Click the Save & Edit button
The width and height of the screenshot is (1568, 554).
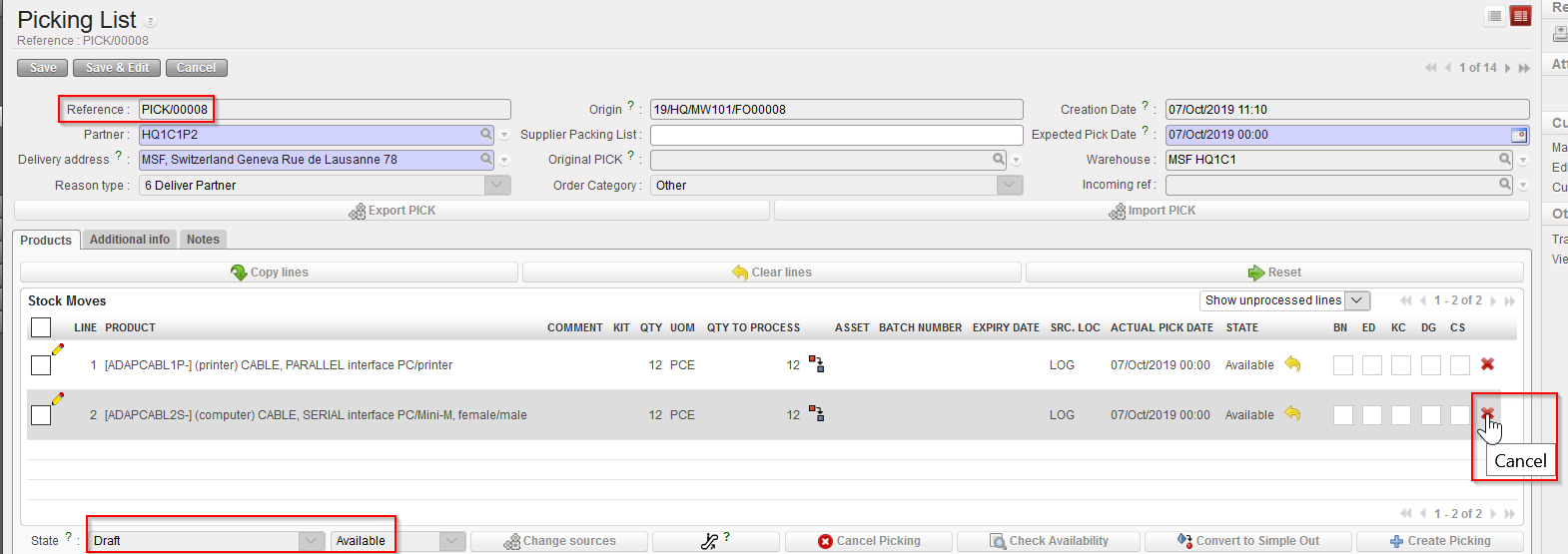(117, 68)
